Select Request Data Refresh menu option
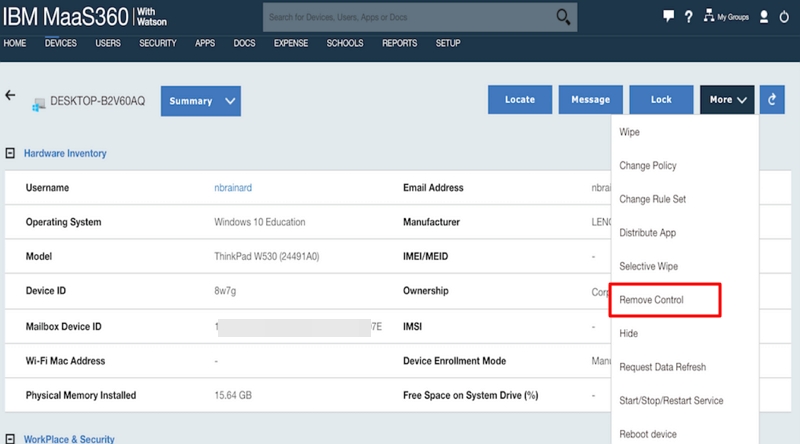Image resolution: width=800 pixels, height=444 pixels. pos(662,367)
